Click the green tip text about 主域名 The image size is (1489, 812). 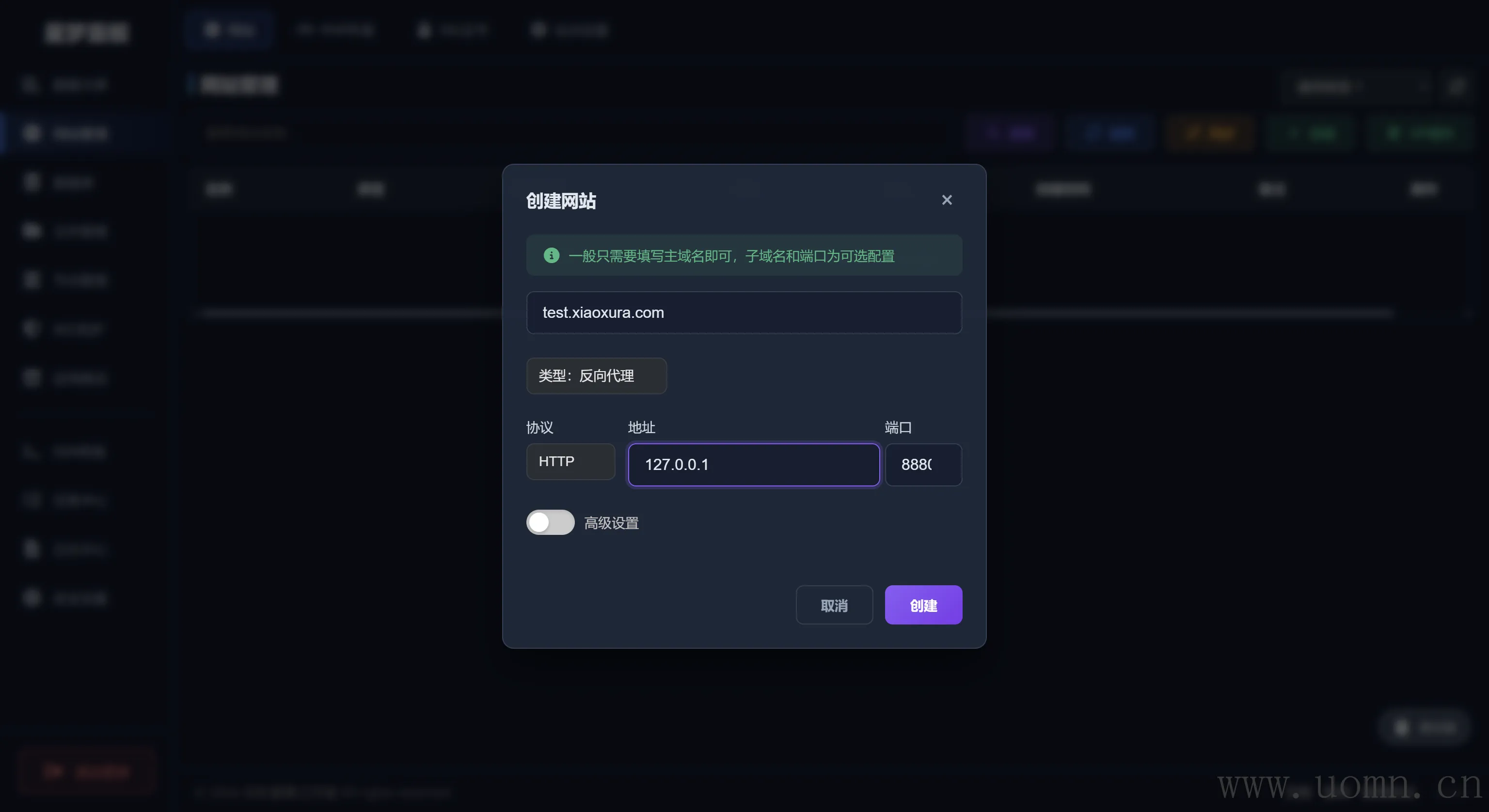pyautogui.click(x=731, y=256)
